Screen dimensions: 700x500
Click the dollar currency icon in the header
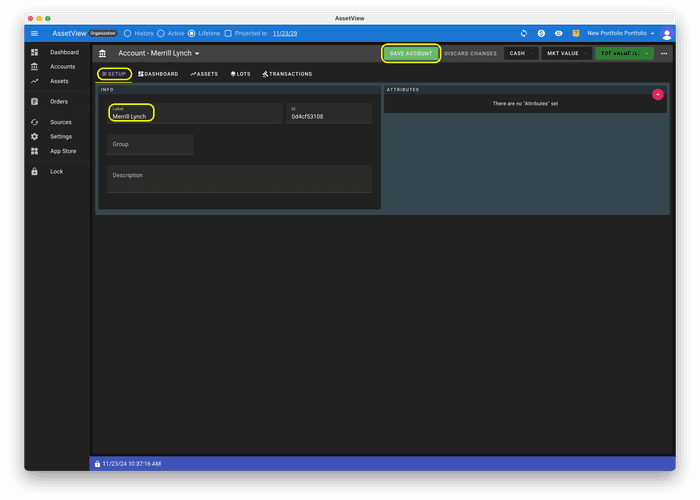[x=541, y=33]
